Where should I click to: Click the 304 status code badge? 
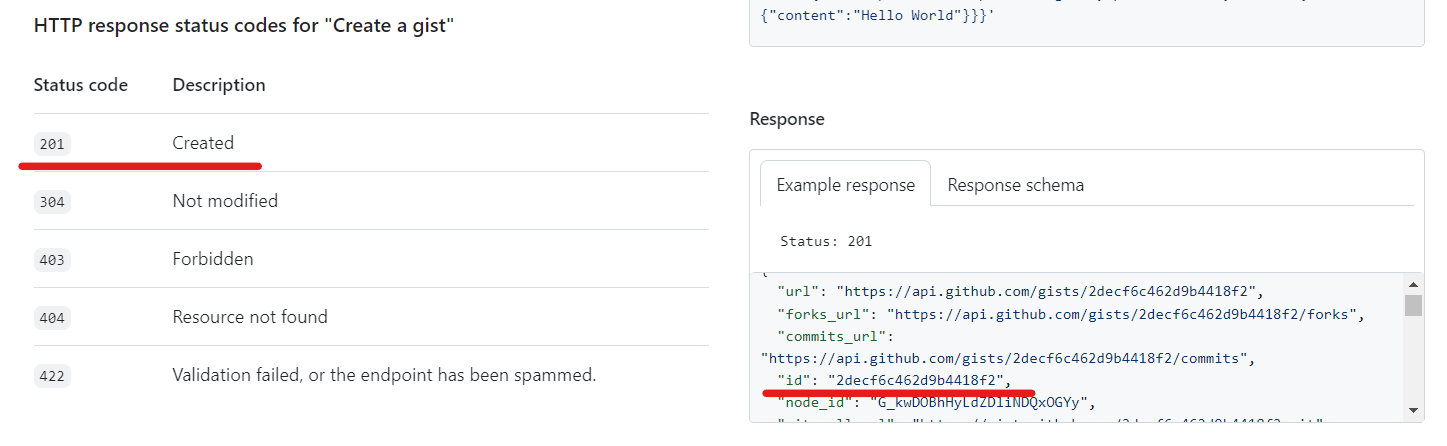click(x=52, y=202)
